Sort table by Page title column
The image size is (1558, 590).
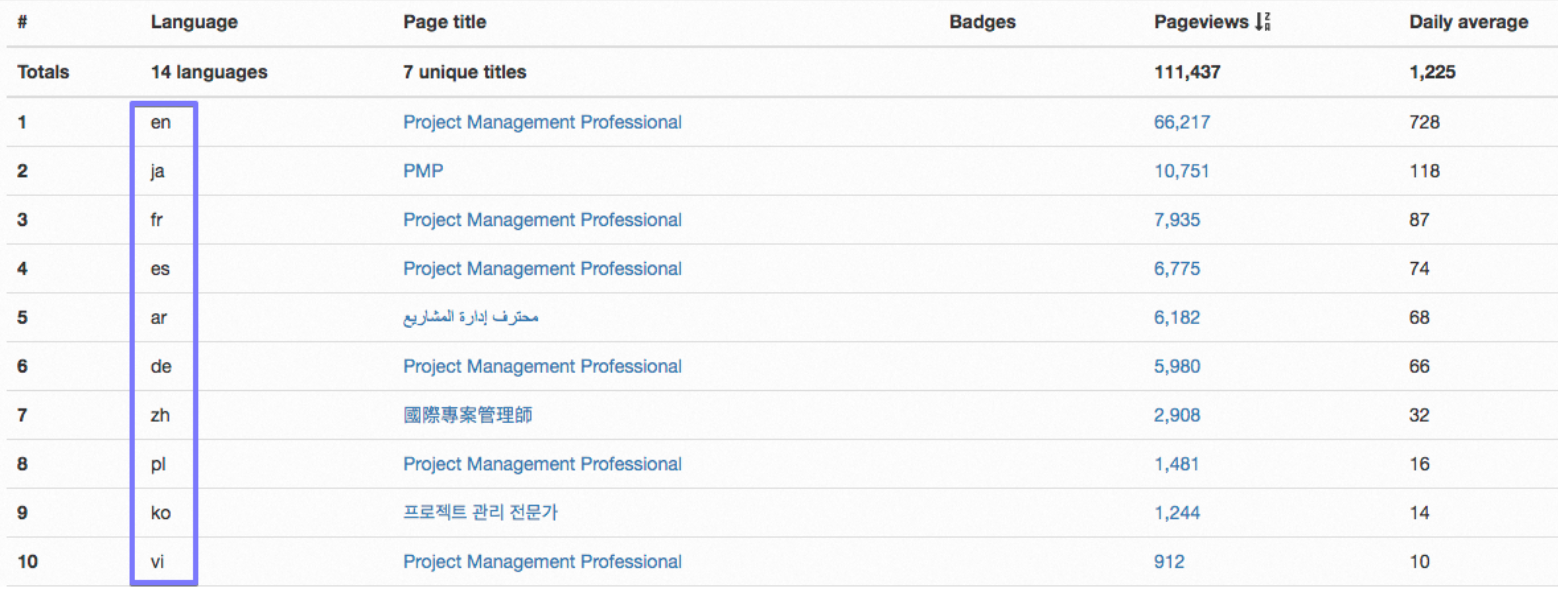click(445, 22)
